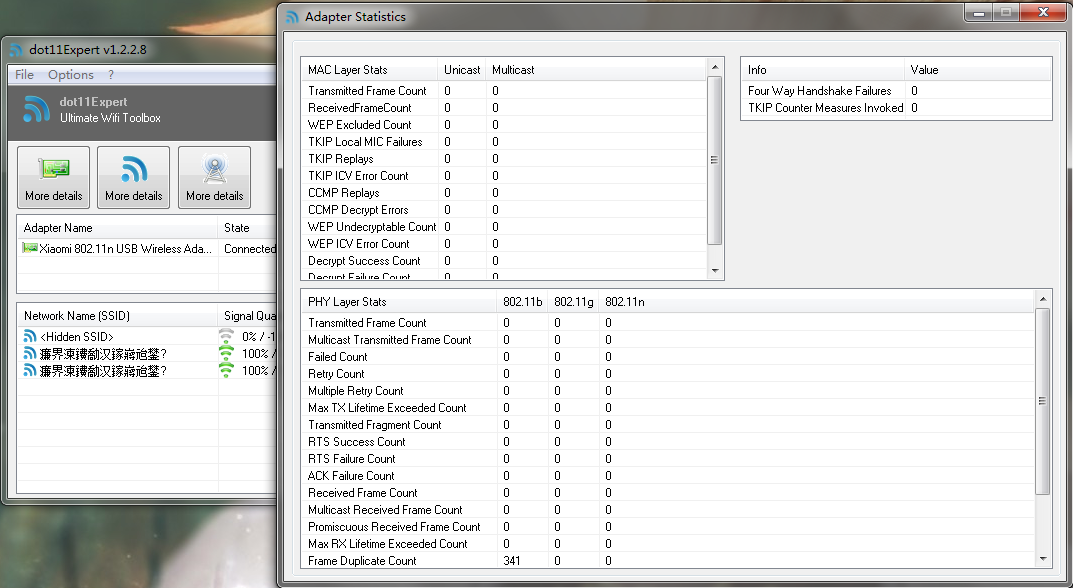The height and width of the screenshot is (588, 1073).
Task: Click the Network Name (SSID) column header
Action: click(76, 316)
